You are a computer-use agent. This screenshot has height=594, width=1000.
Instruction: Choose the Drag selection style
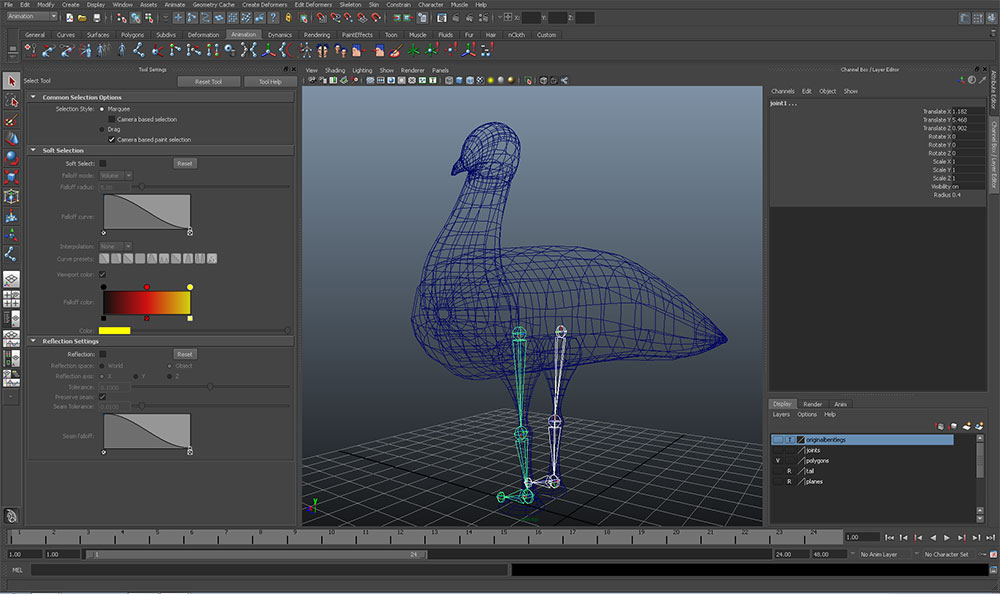[x=103, y=129]
